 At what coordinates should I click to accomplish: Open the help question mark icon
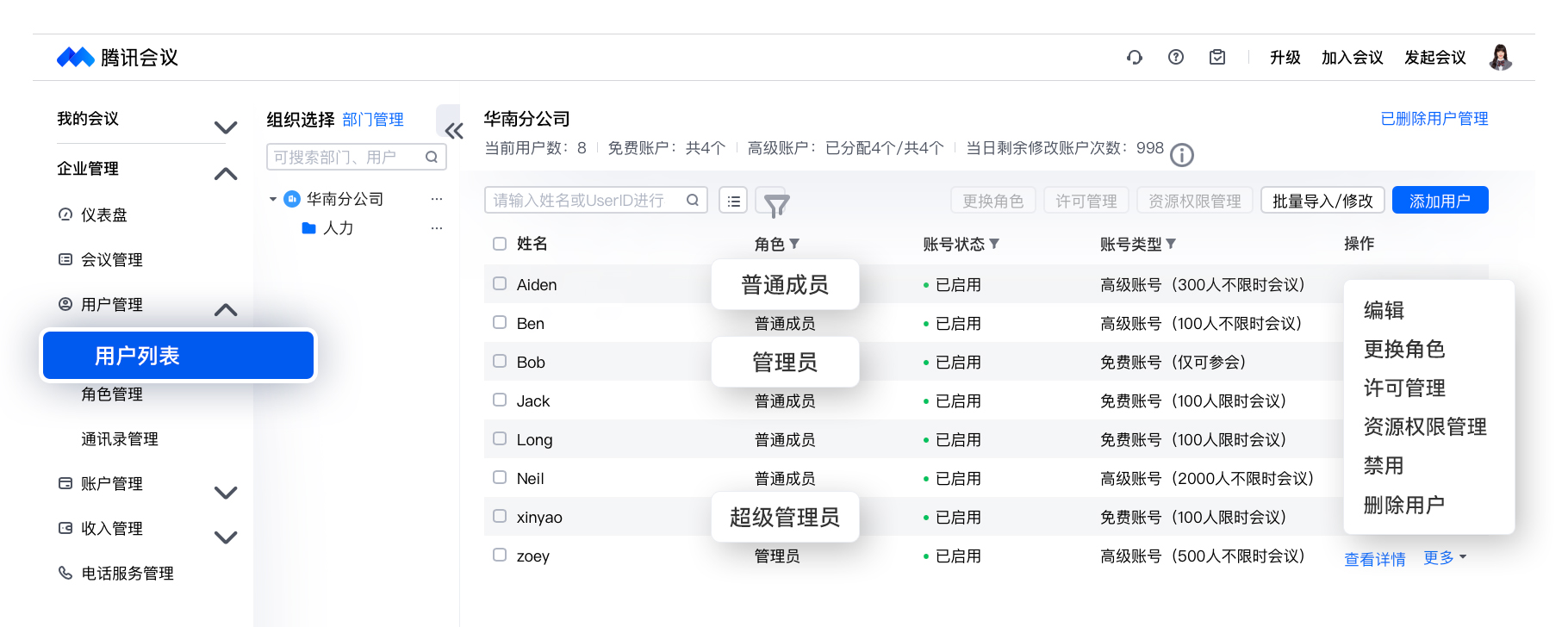click(1176, 58)
